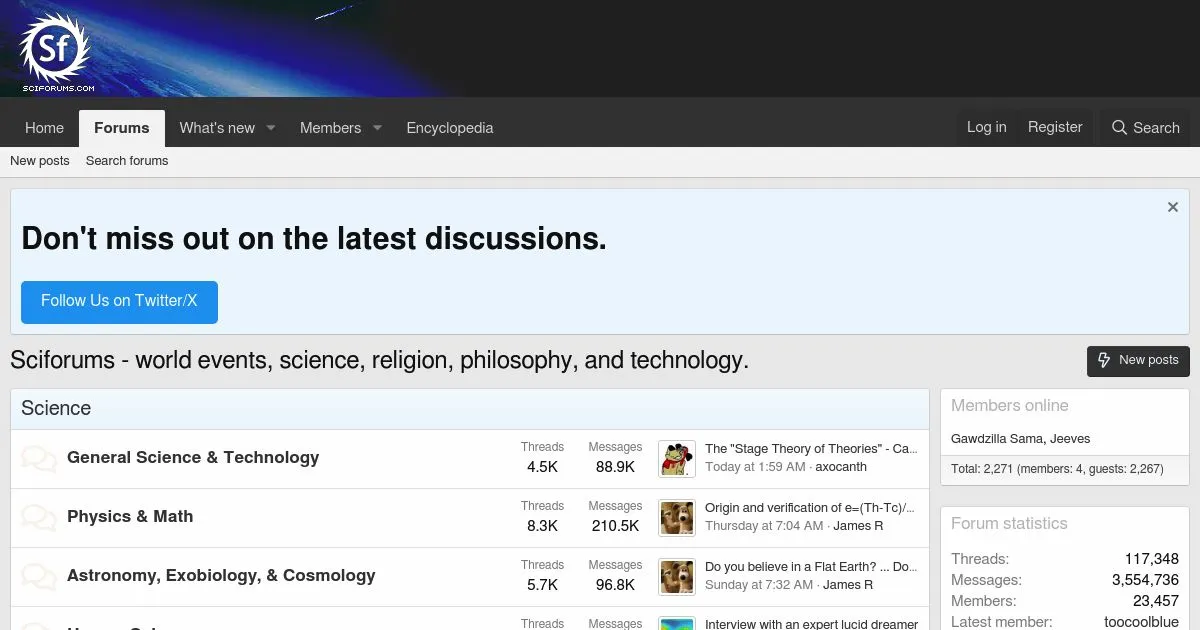Click the 5.7K threads count
The image size is (1200, 630).
(542, 585)
